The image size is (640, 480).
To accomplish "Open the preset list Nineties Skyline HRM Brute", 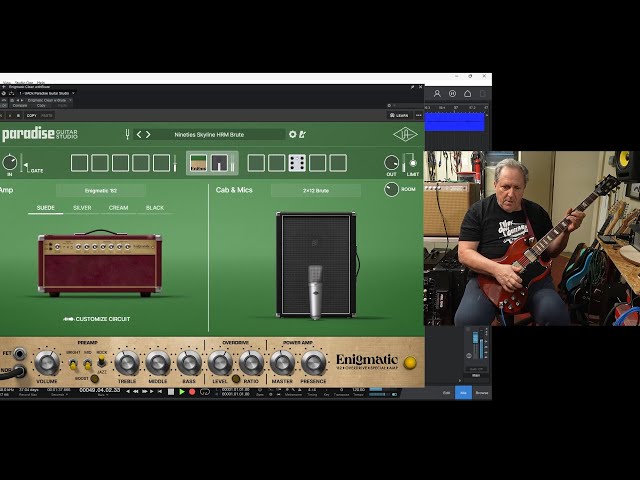I will [209, 134].
